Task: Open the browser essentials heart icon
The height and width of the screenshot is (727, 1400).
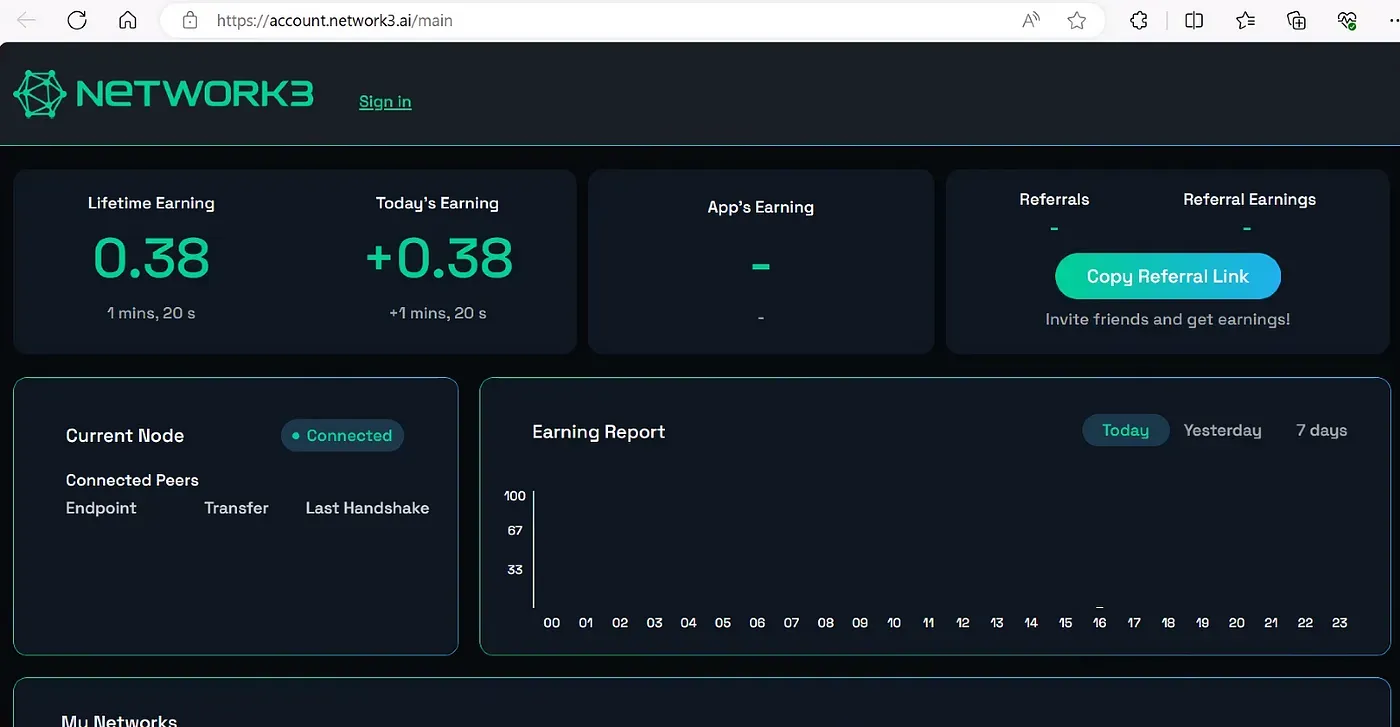Action: pos(1346,20)
